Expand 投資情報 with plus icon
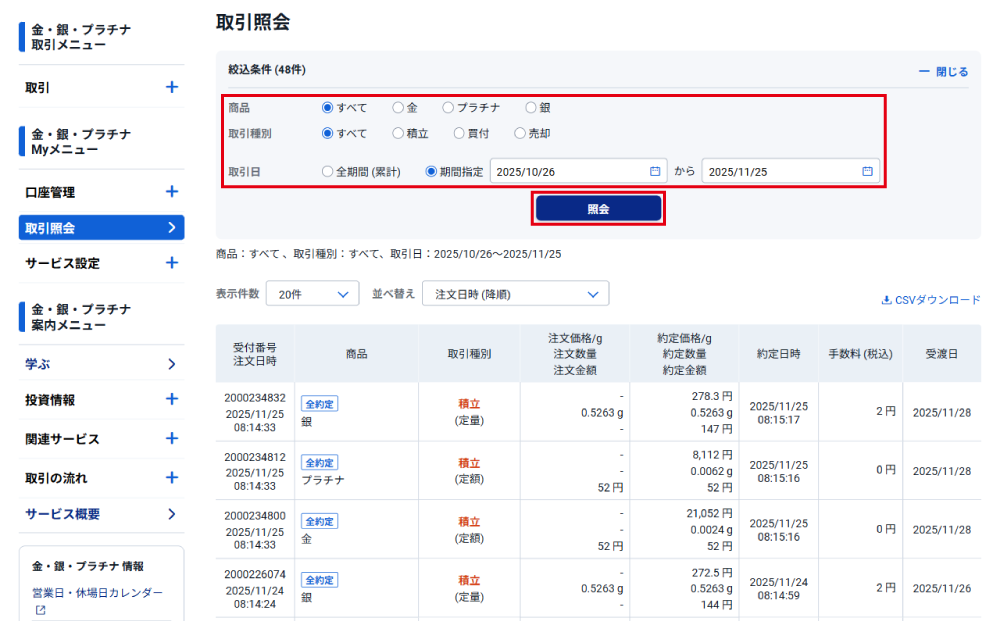 [171, 399]
